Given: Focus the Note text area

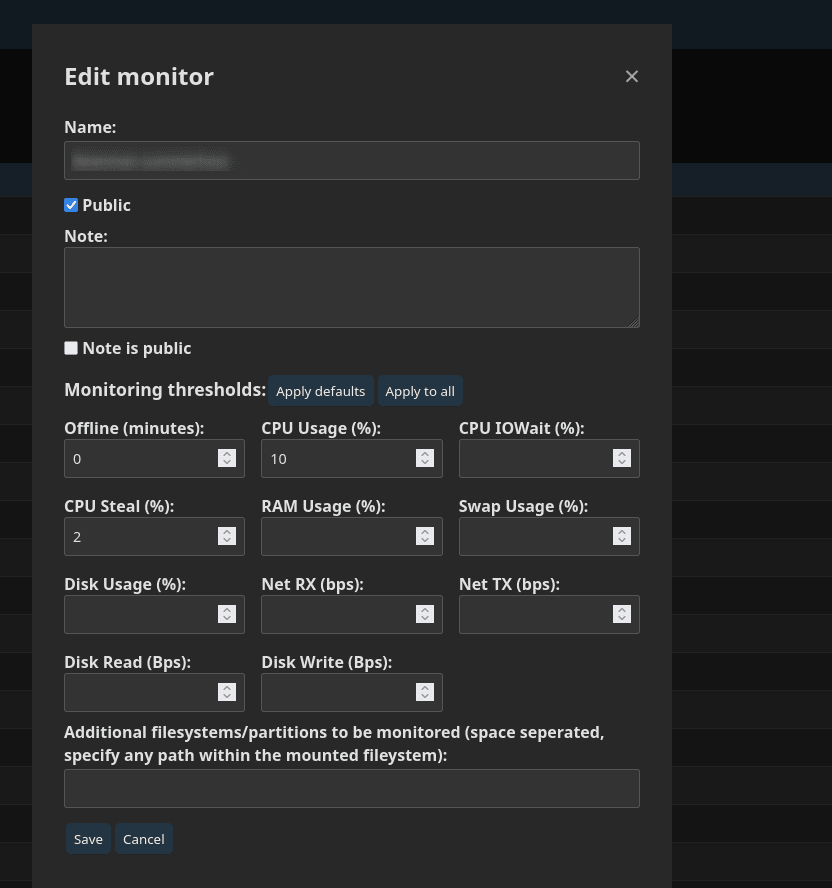Looking at the screenshot, I should tap(351, 287).
